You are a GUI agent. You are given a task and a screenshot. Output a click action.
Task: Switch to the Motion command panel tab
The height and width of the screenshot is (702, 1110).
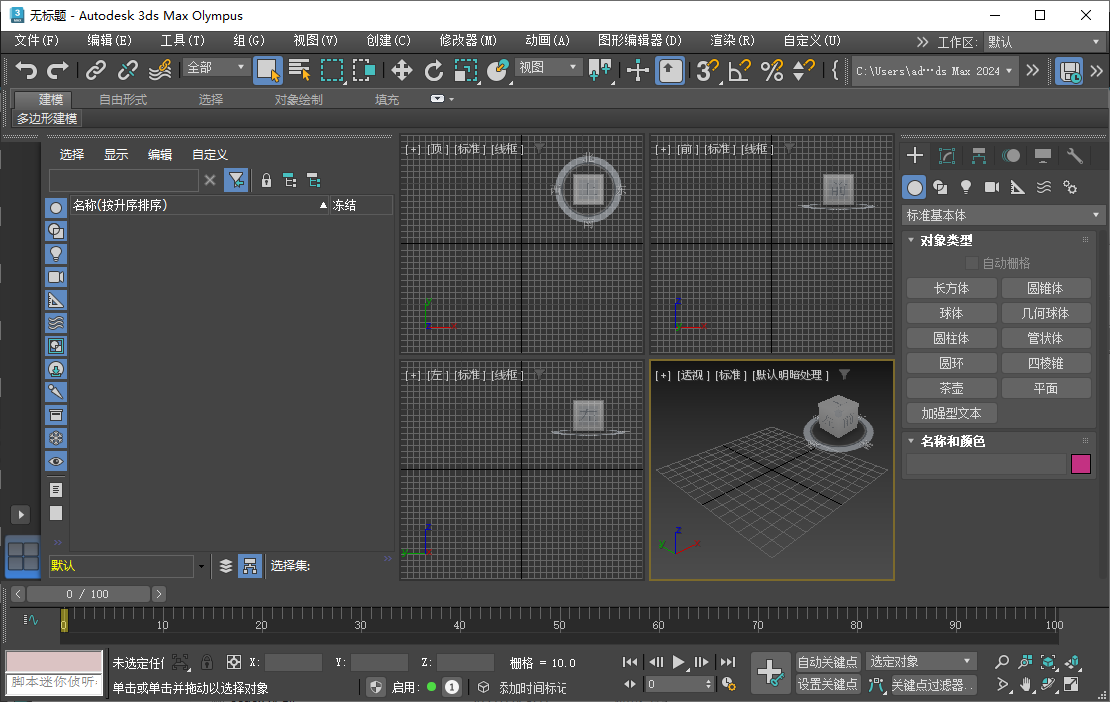(1011, 156)
